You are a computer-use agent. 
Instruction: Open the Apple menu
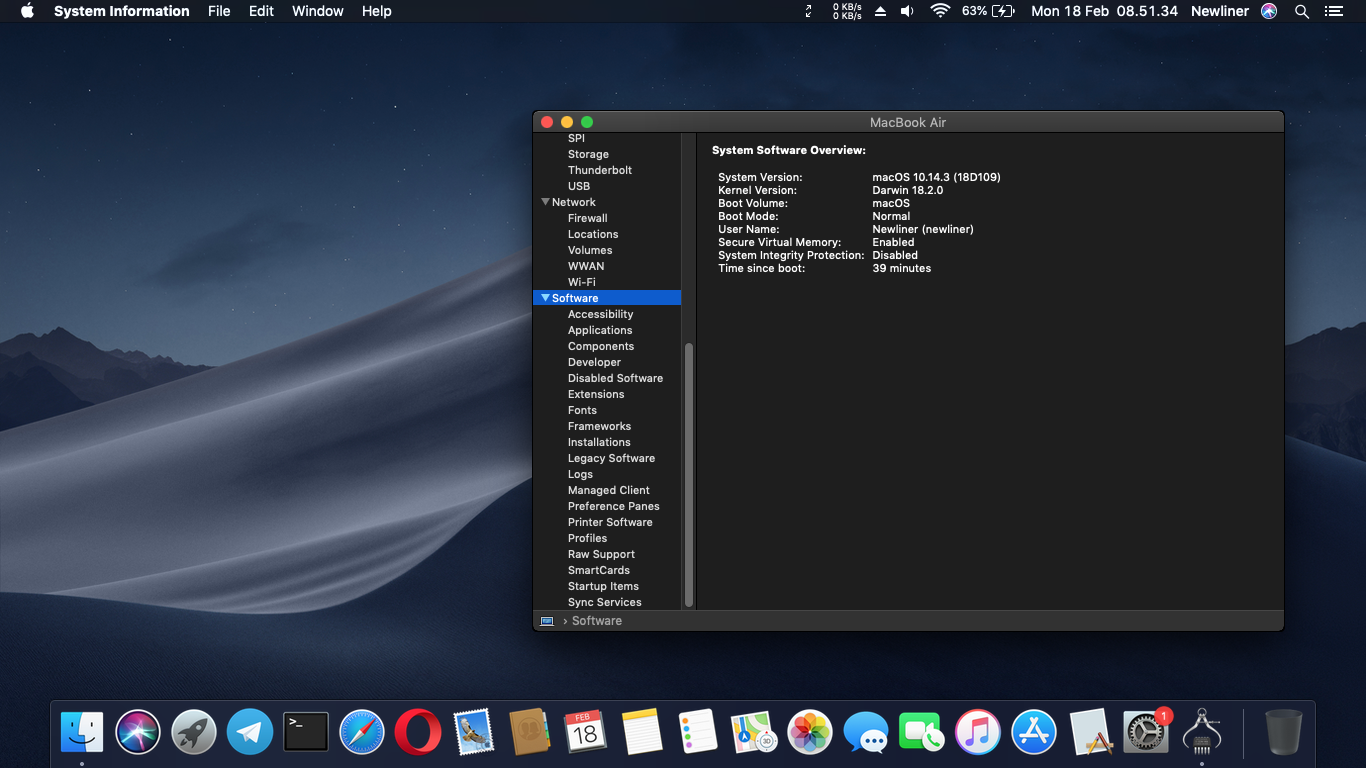pos(27,11)
